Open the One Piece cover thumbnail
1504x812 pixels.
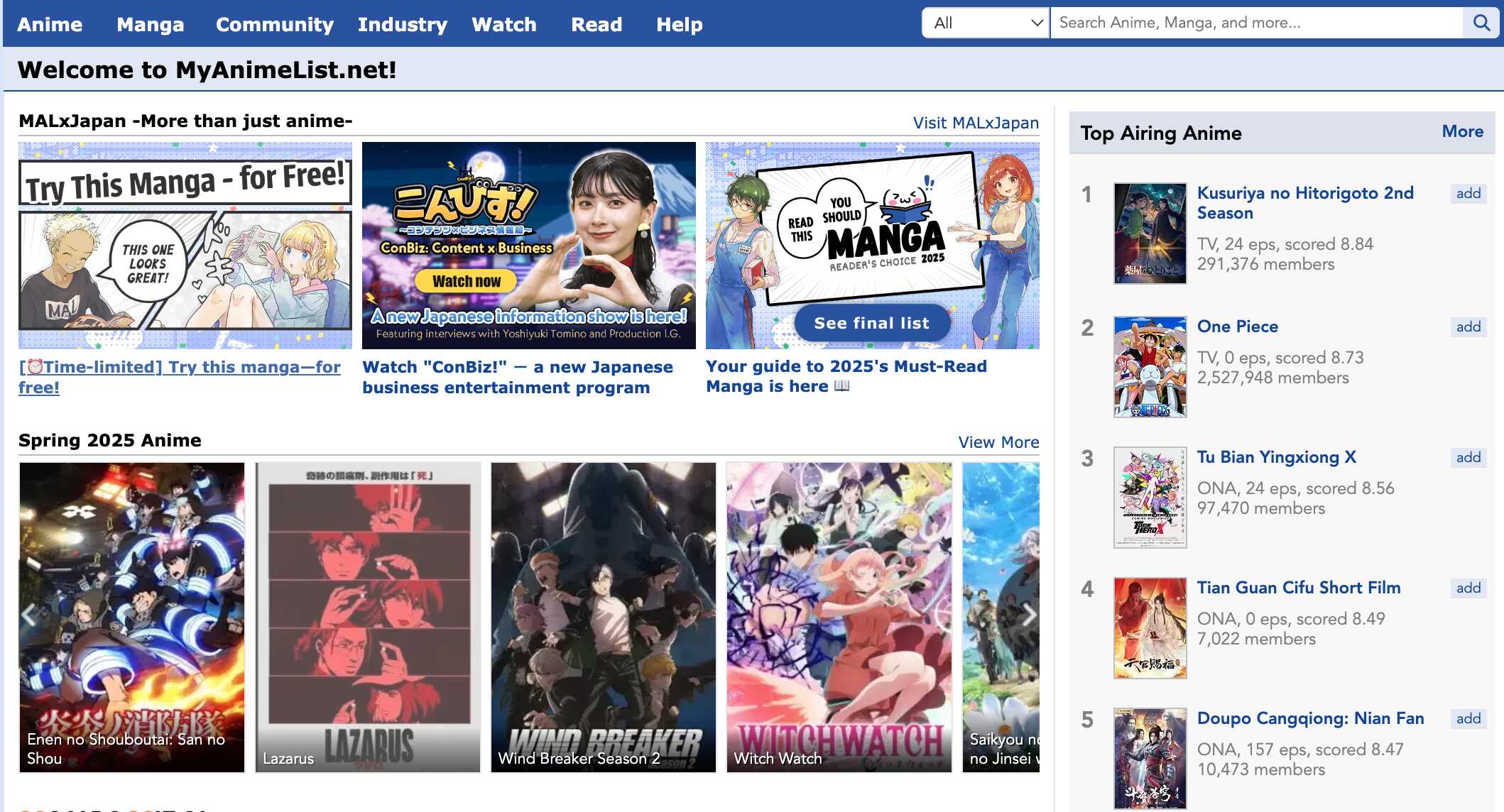[1150, 366]
